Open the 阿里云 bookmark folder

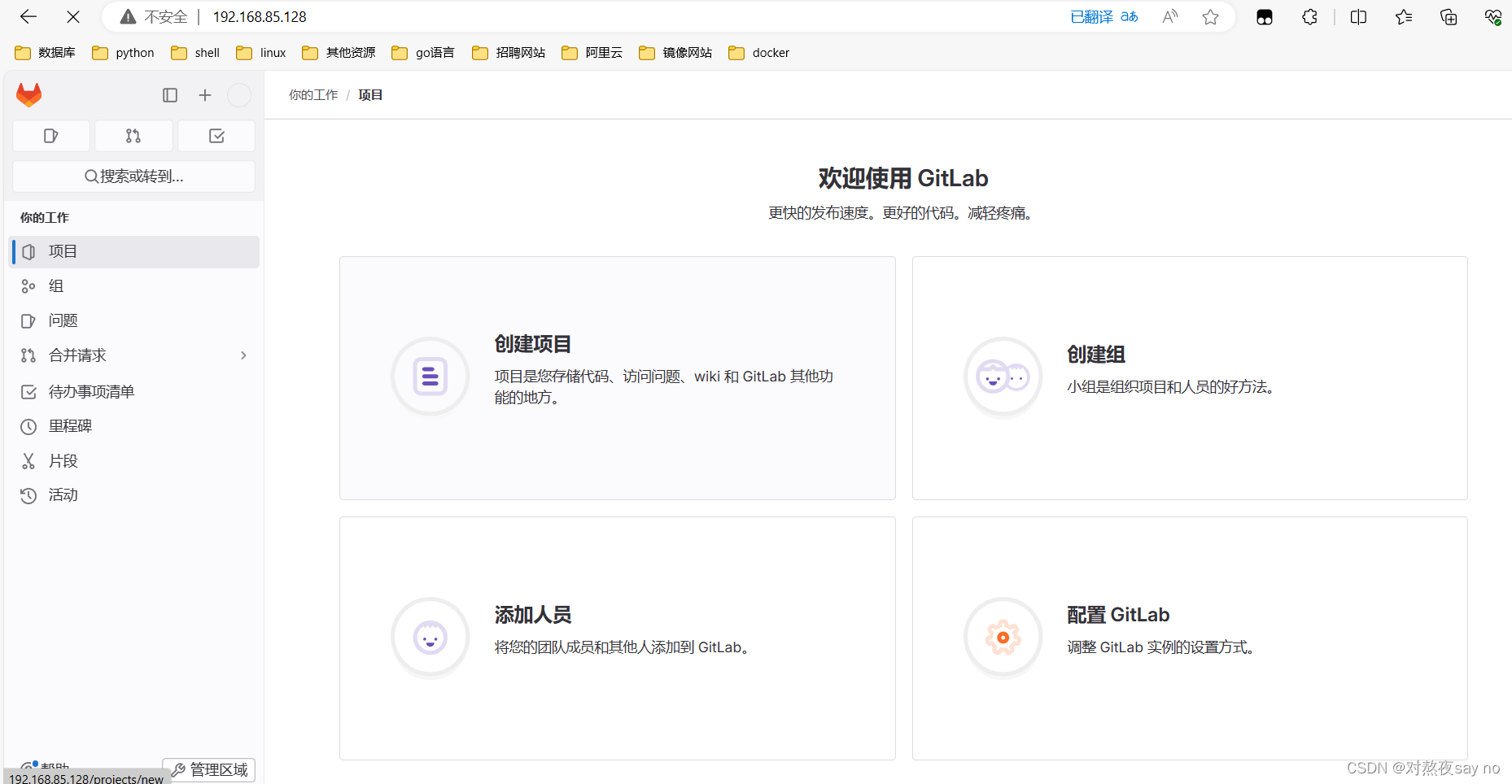tap(592, 53)
